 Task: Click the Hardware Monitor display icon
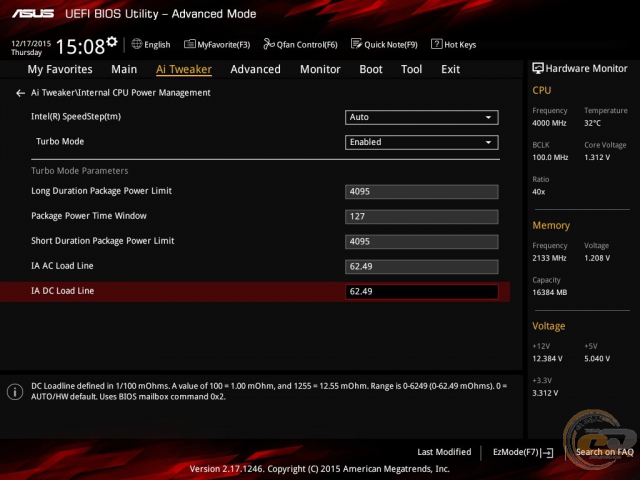538,68
